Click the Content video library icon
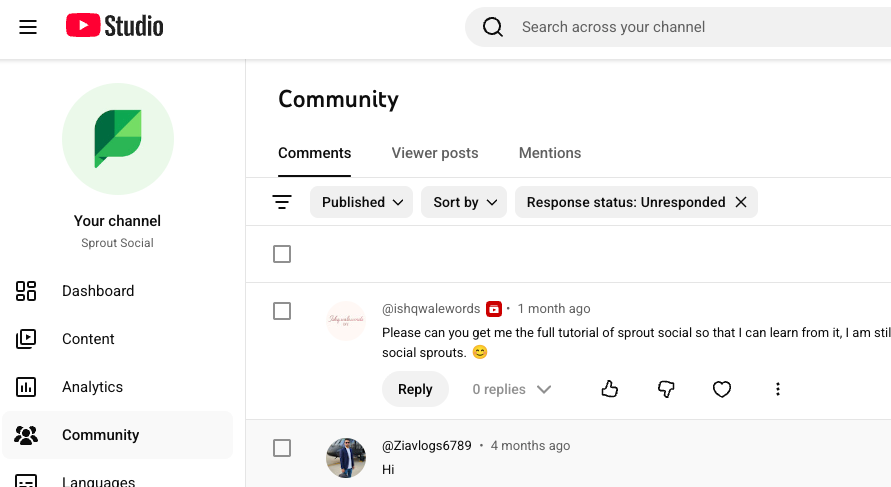Image resolution: width=891 pixels, height=487 pixels. [26, 339]
